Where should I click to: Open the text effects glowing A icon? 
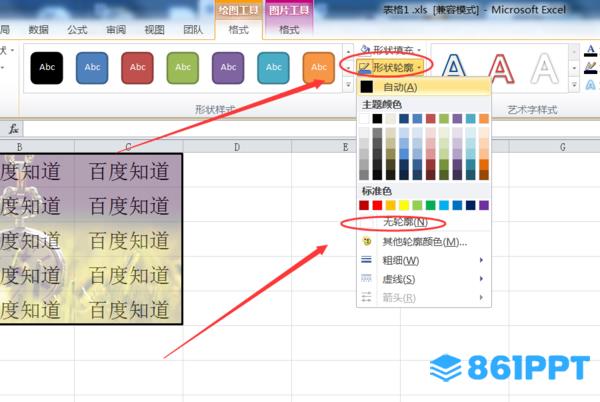[x=590, y=85]
